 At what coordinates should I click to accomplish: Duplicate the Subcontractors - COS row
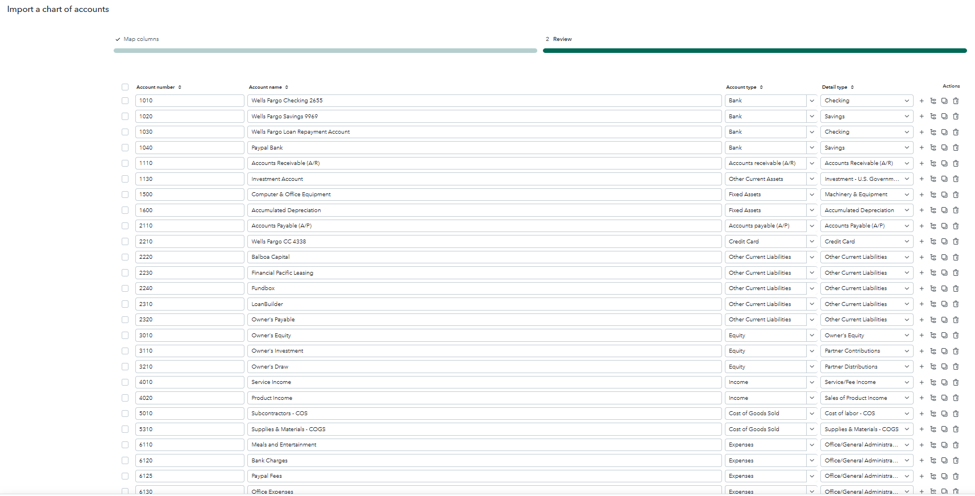pos(944,413)
